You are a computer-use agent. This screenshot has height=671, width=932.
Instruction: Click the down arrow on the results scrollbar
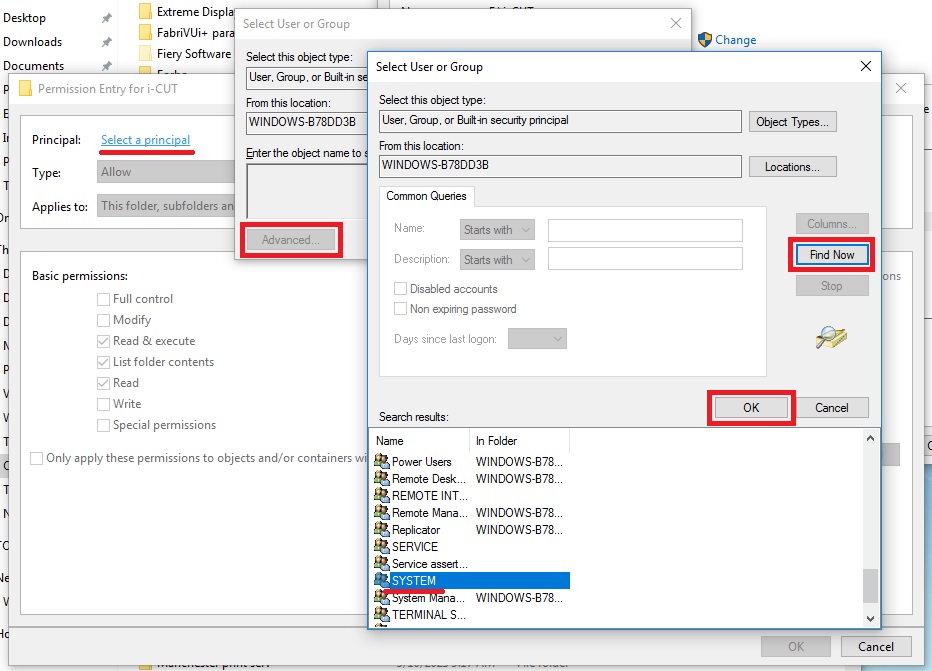(x=869, y=618)
